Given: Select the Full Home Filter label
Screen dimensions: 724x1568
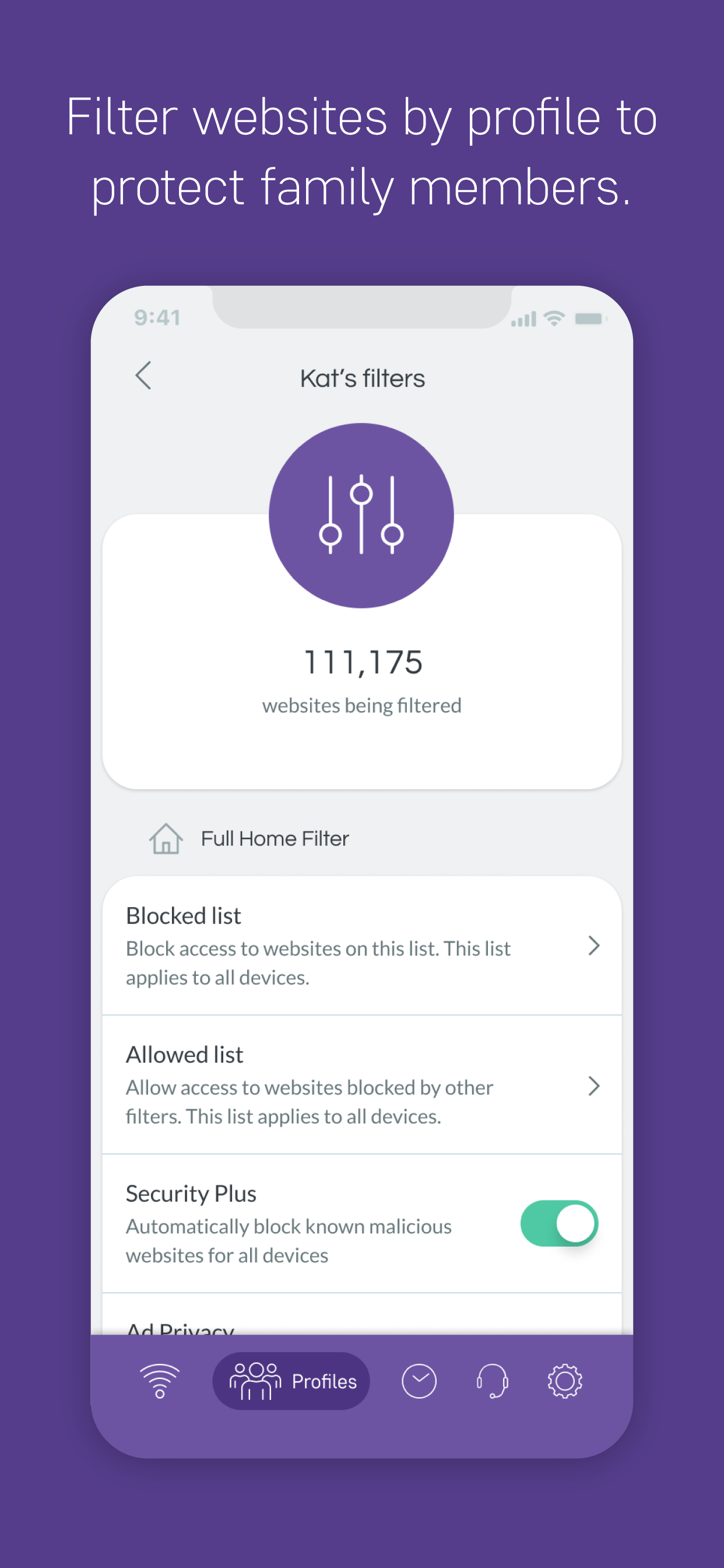Looking at the screenshot, I should click(x=275, y=838).
